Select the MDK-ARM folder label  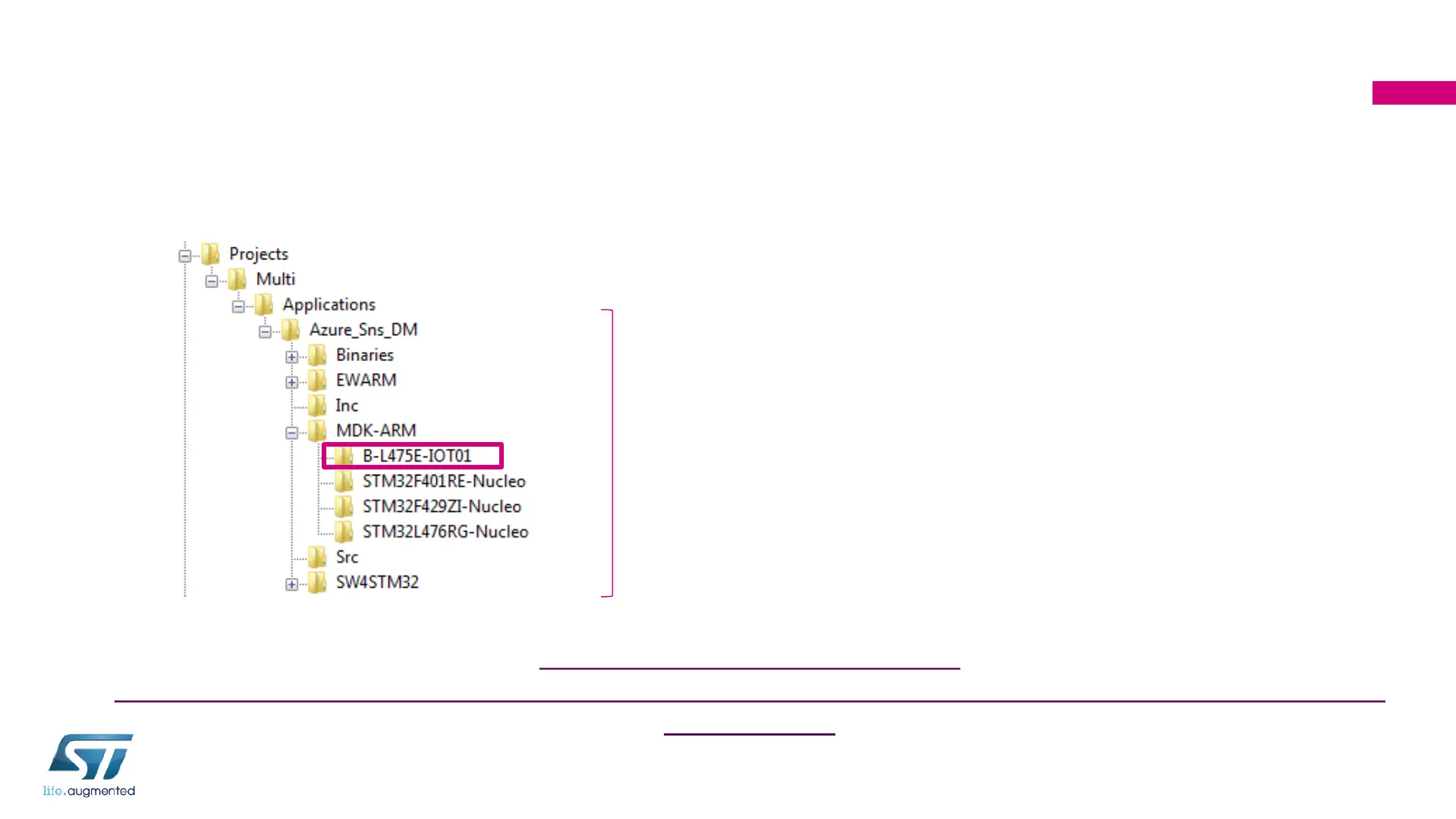376,431
